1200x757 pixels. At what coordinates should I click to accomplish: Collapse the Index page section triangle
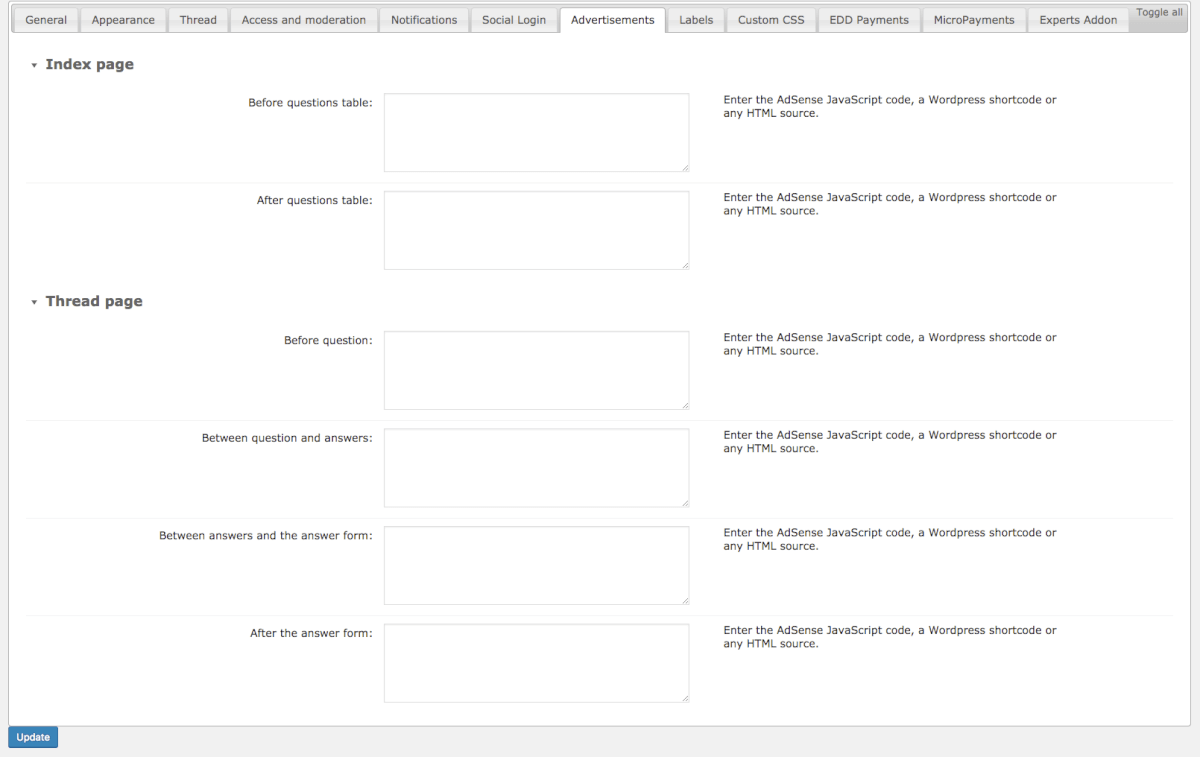point(34,65)
